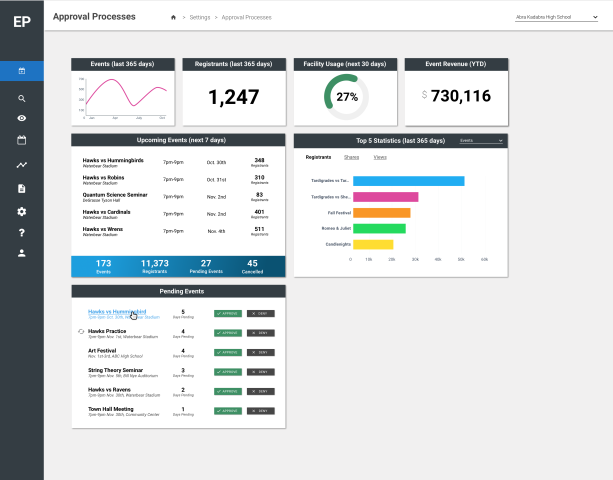Switch to the Shares tab
613x480 pixels.
coord(351,158)
